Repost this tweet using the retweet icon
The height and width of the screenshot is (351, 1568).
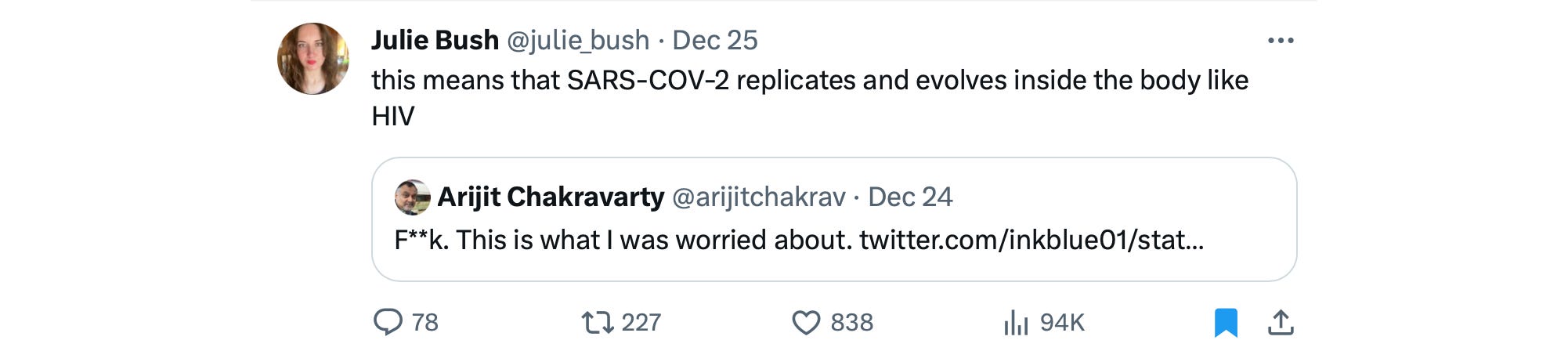(598, 322)
